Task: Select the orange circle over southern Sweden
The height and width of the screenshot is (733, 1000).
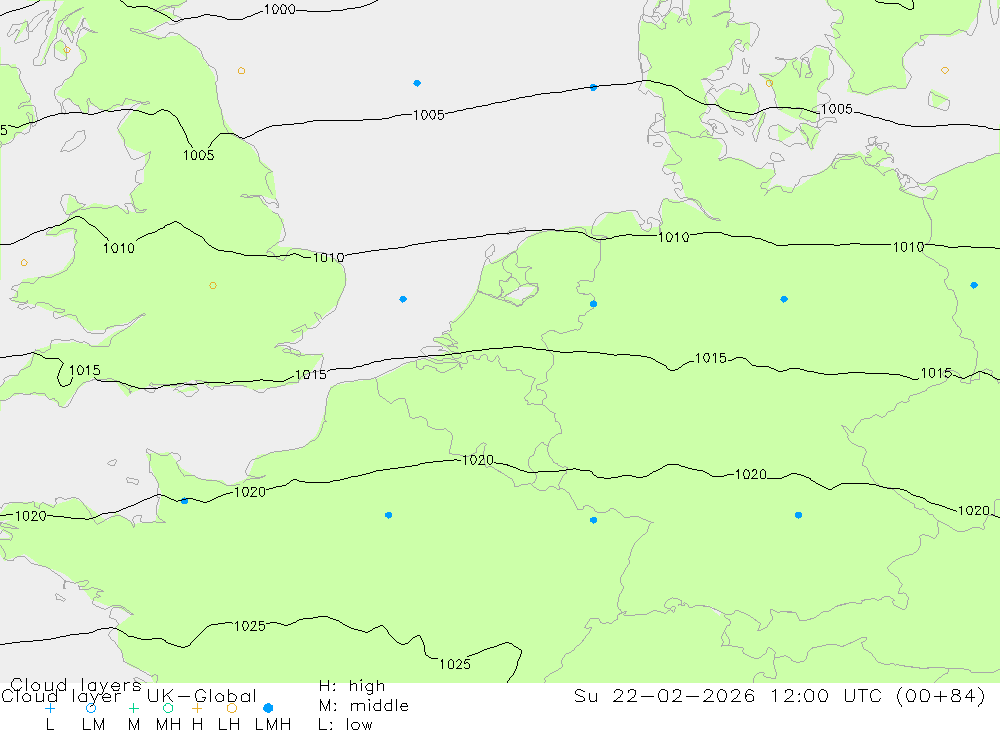Action: (x=945, y=70)
